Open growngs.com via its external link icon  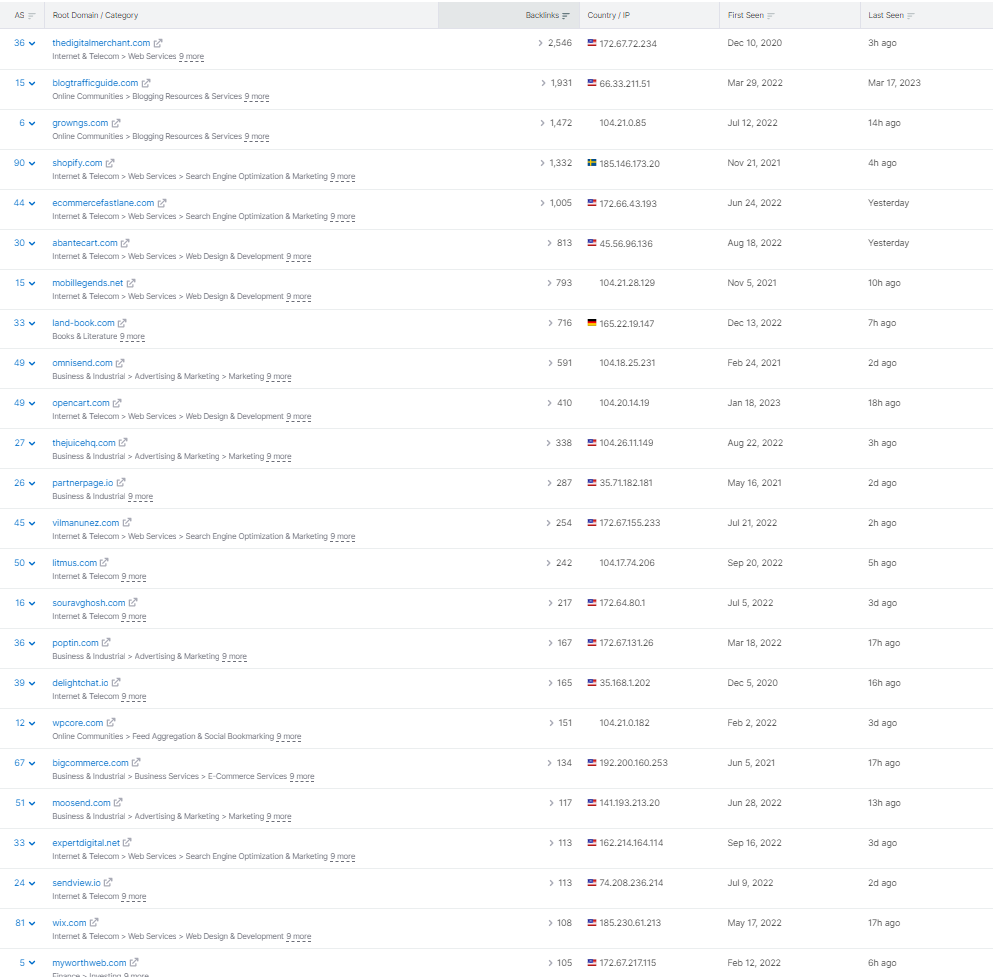116,123
